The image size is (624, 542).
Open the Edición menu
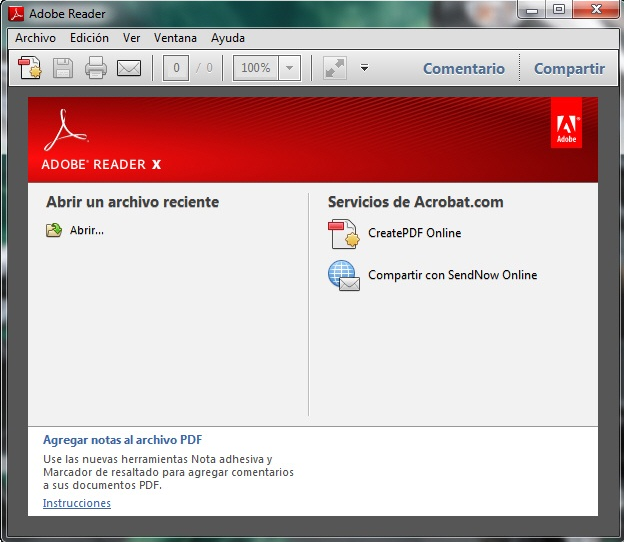tap(89, 38)
